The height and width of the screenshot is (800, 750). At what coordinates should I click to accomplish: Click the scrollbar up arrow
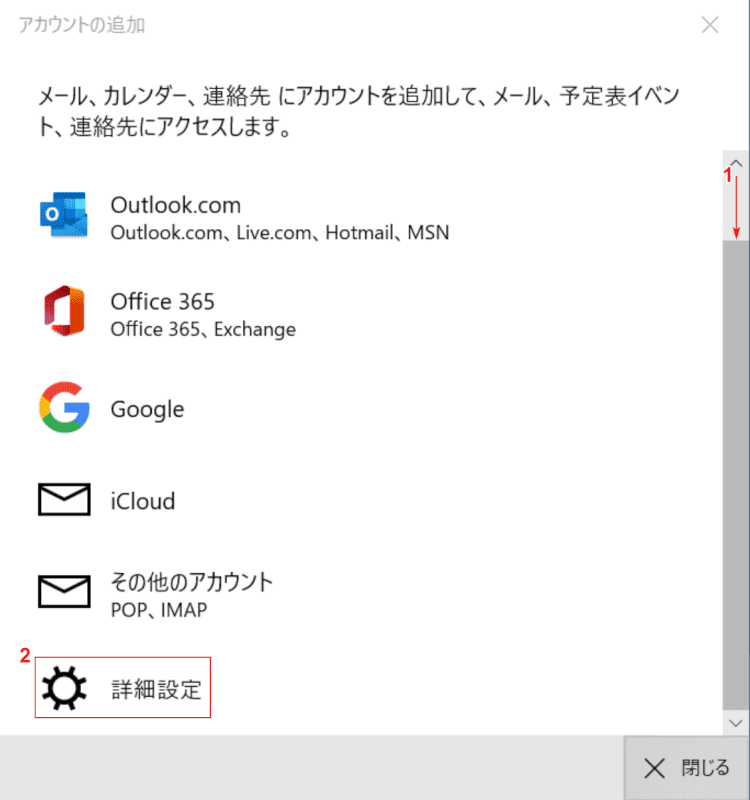click(736, 163)
